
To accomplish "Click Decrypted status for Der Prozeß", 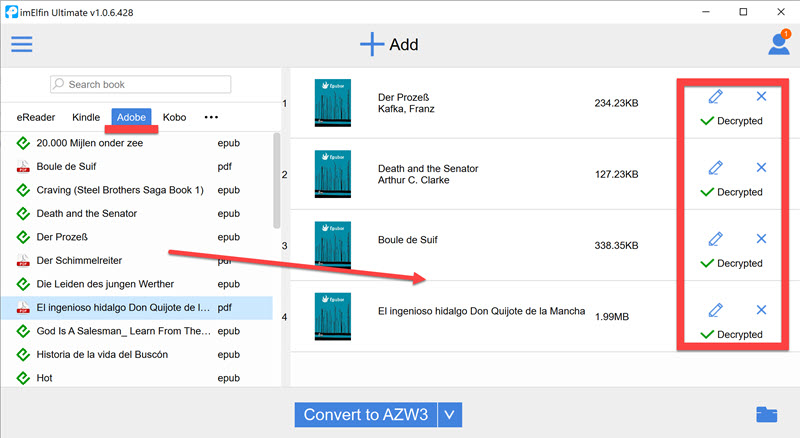I will tap(732, 121).
